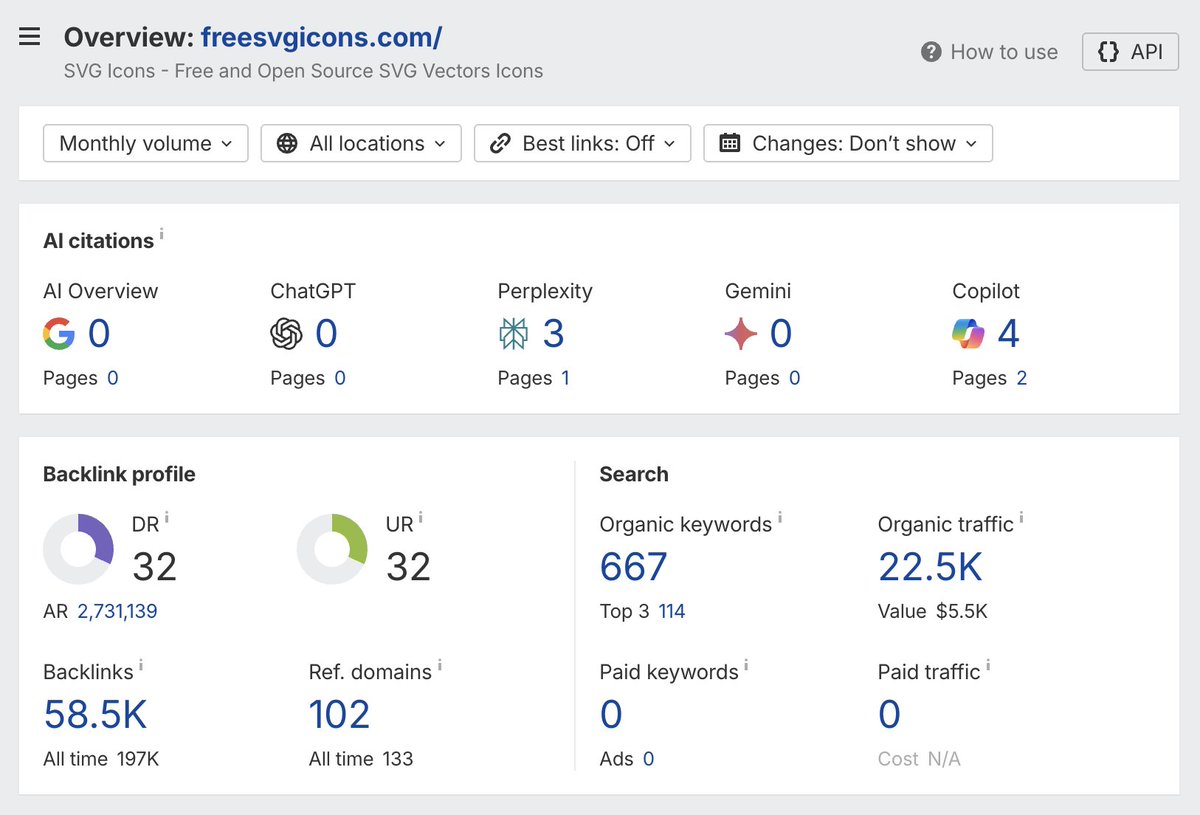Click the info icon beside UR
The image size is (1200, 815).
click(421, 518)
